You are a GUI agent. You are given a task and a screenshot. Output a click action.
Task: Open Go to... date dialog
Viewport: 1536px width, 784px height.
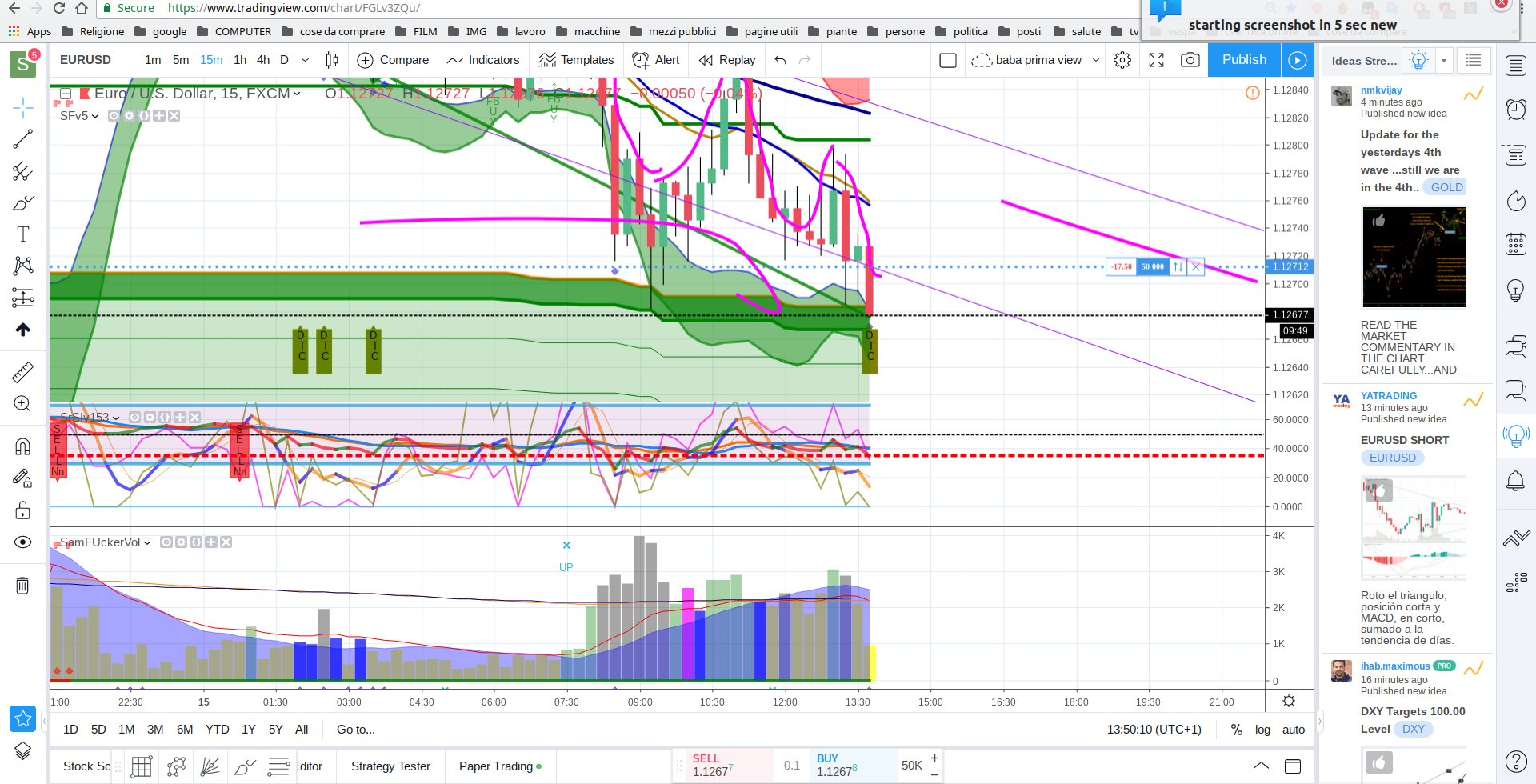pos(356,730)
